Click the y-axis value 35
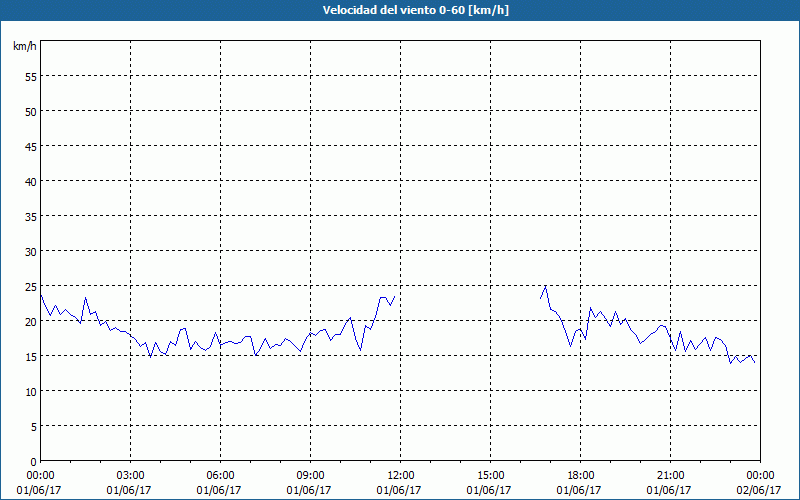Image resolution: width=800 pixels, height=500 pixels. (31, 216)
